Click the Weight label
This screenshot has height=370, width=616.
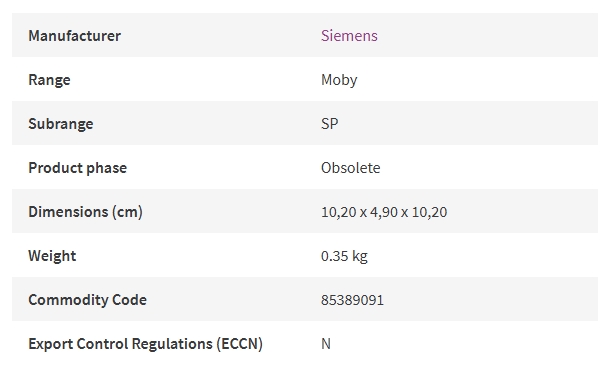coord(52,256)
